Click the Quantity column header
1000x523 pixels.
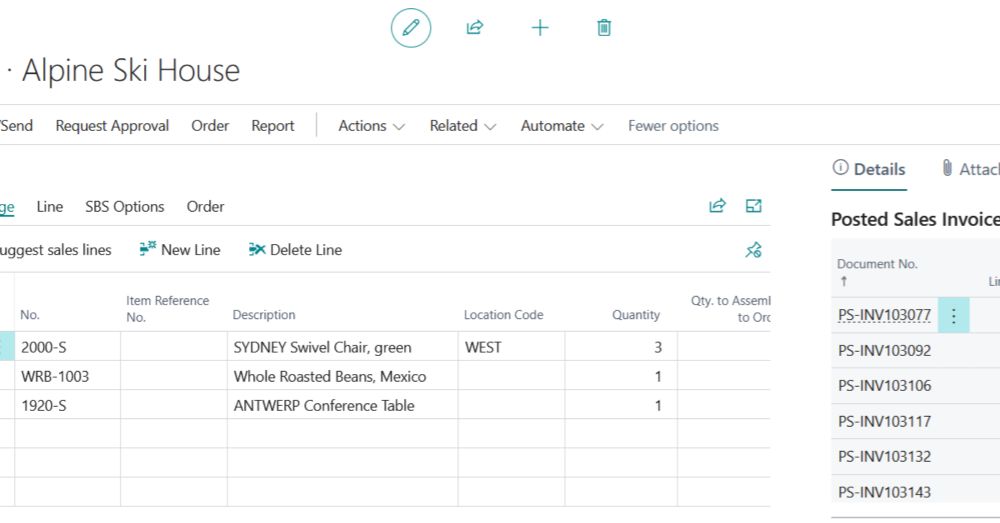point(636,314)
